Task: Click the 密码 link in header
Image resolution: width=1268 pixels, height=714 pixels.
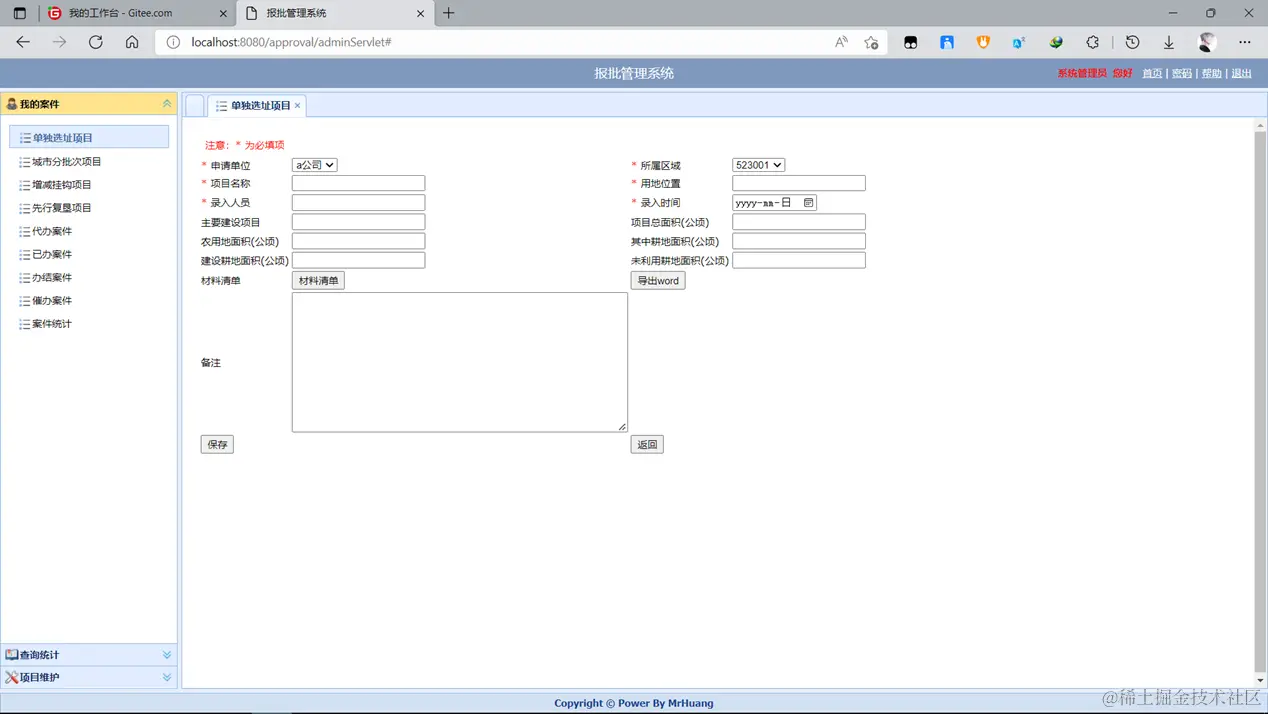Action: pos(1182,74)
